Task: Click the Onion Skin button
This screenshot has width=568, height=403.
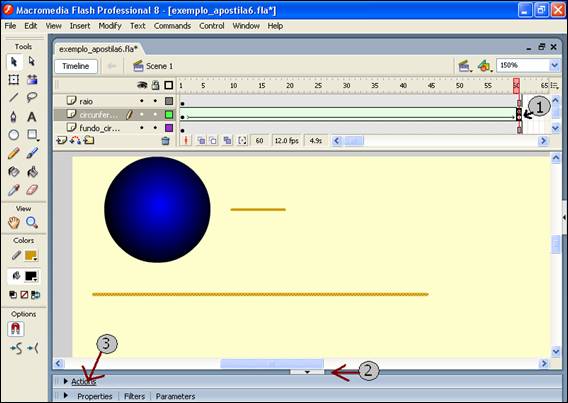Action: pyautogui.click(x=201, y=140)
